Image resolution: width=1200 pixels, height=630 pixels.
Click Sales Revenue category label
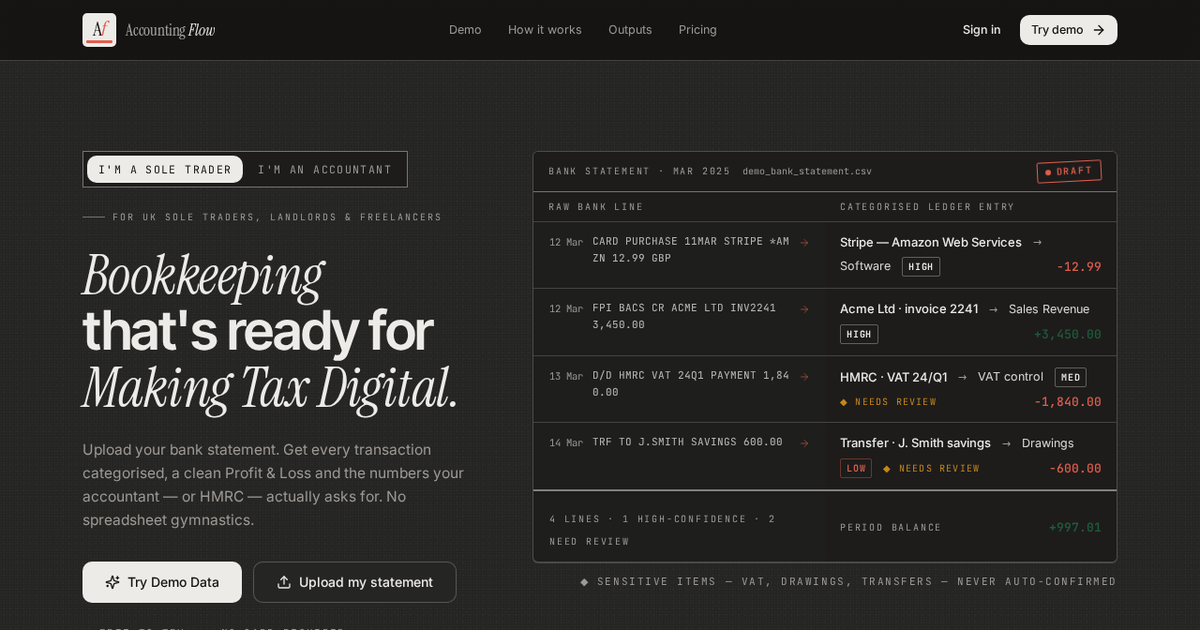click(x=1049, y=309)
